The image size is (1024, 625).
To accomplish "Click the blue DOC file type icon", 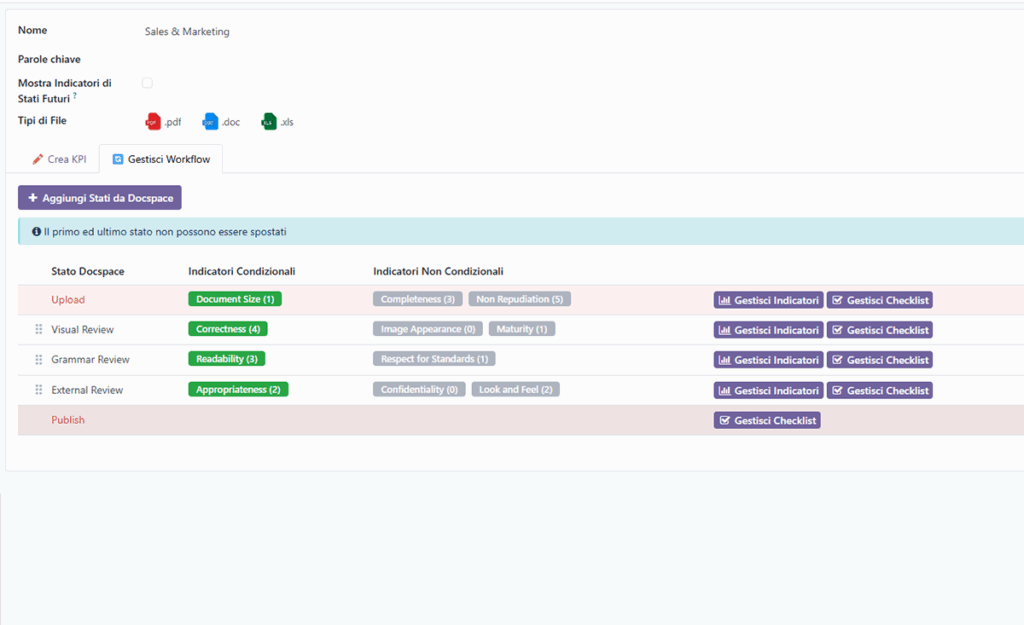I will 210,121.
